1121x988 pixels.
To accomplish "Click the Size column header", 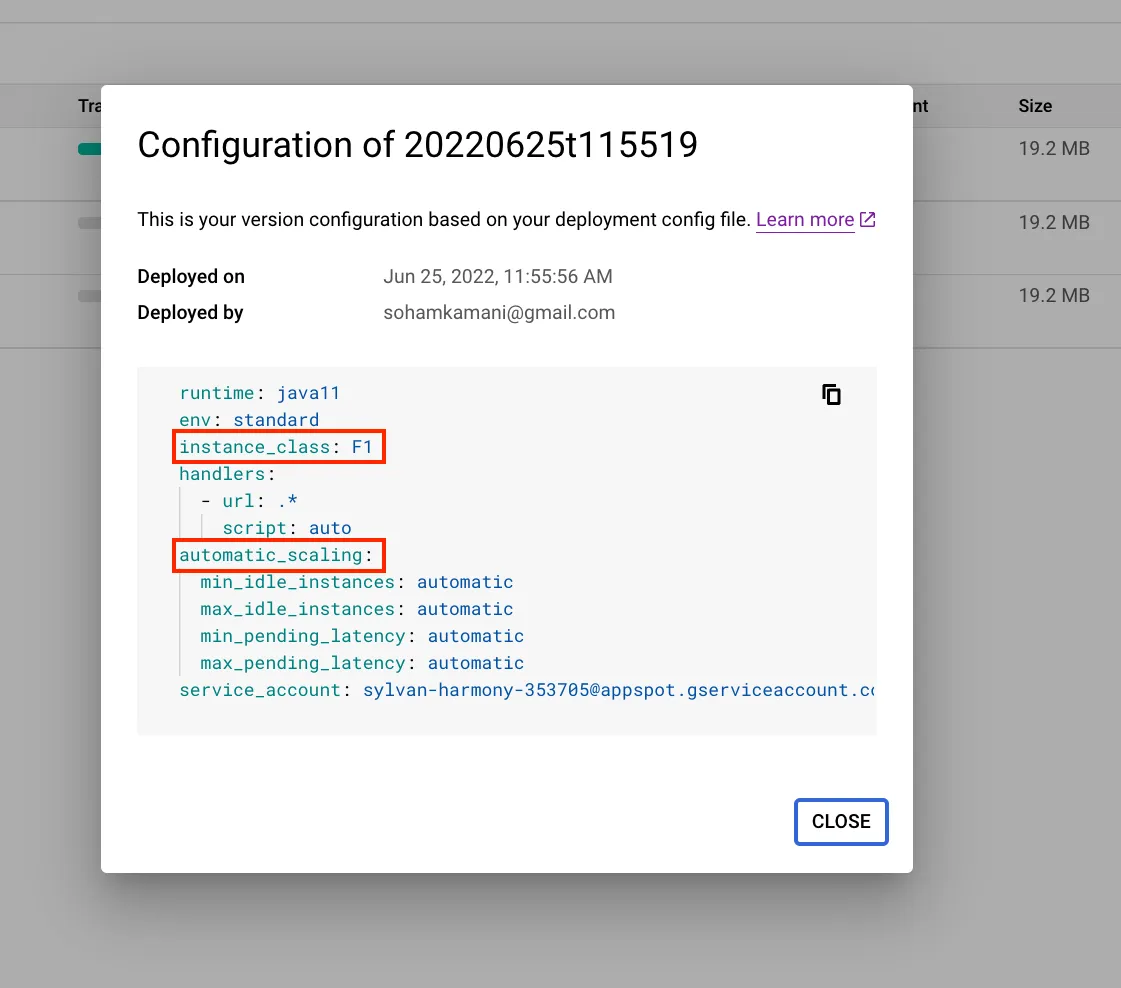I will (x=1035, y=105).
